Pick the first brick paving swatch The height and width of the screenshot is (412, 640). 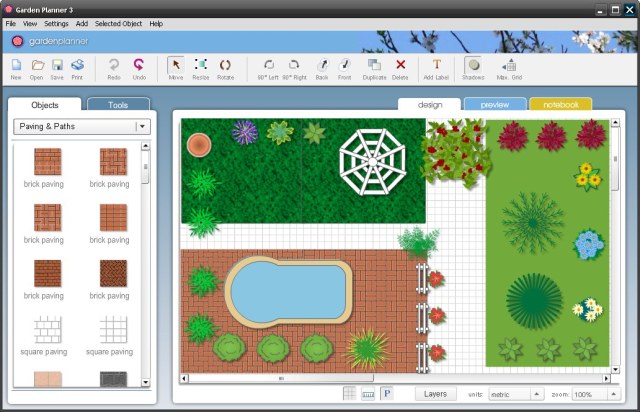(48, 162)
